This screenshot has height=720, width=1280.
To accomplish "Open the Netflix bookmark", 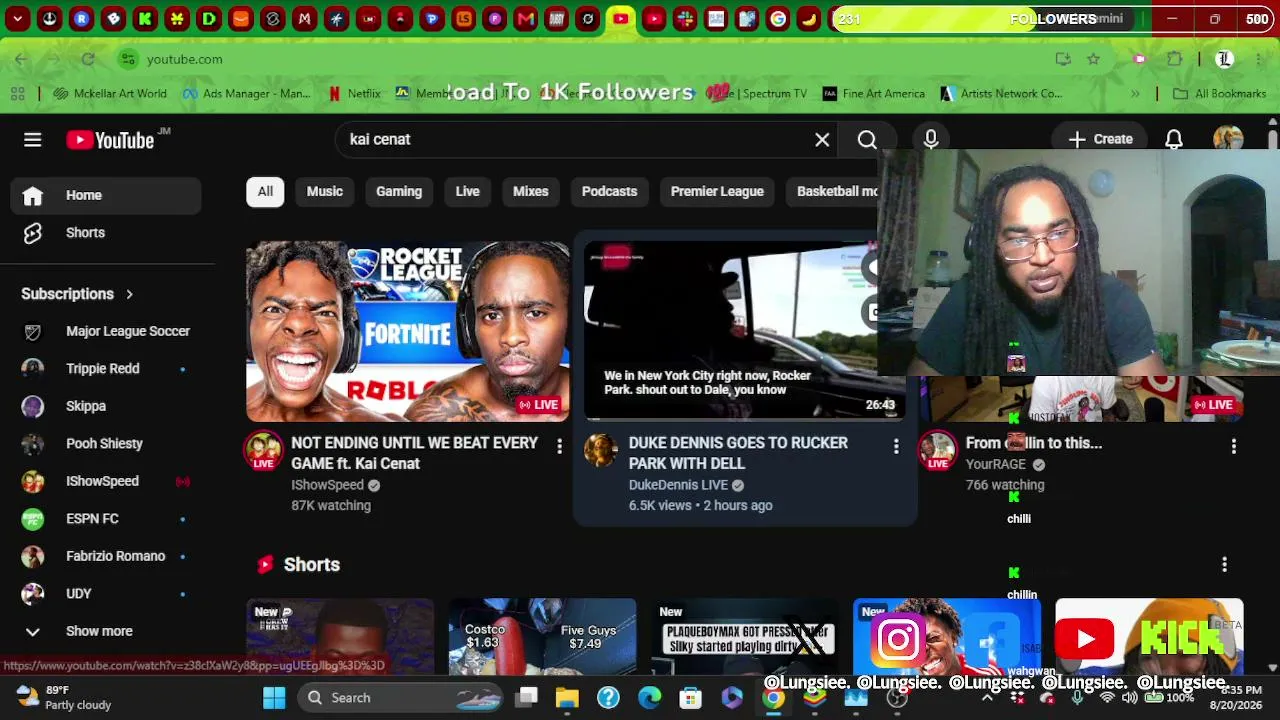I will [354, 94].
